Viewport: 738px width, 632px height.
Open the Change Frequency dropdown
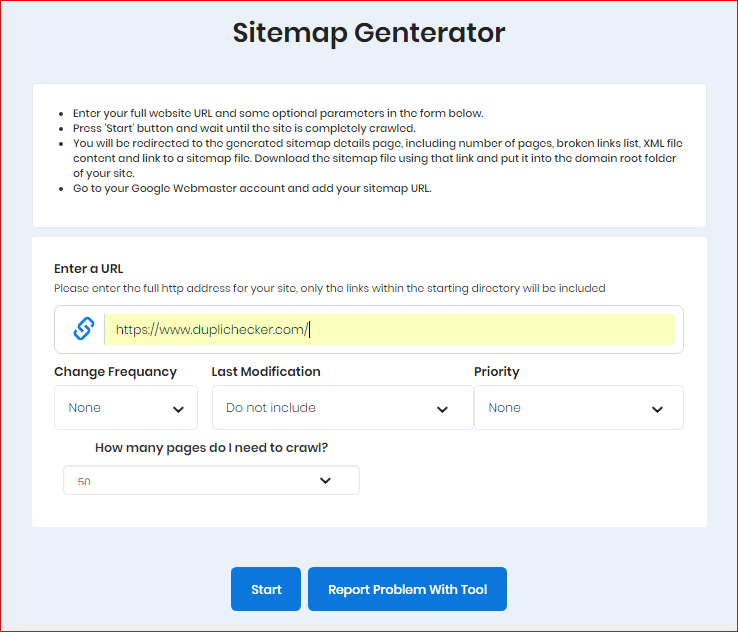click(x=126, y=408)
